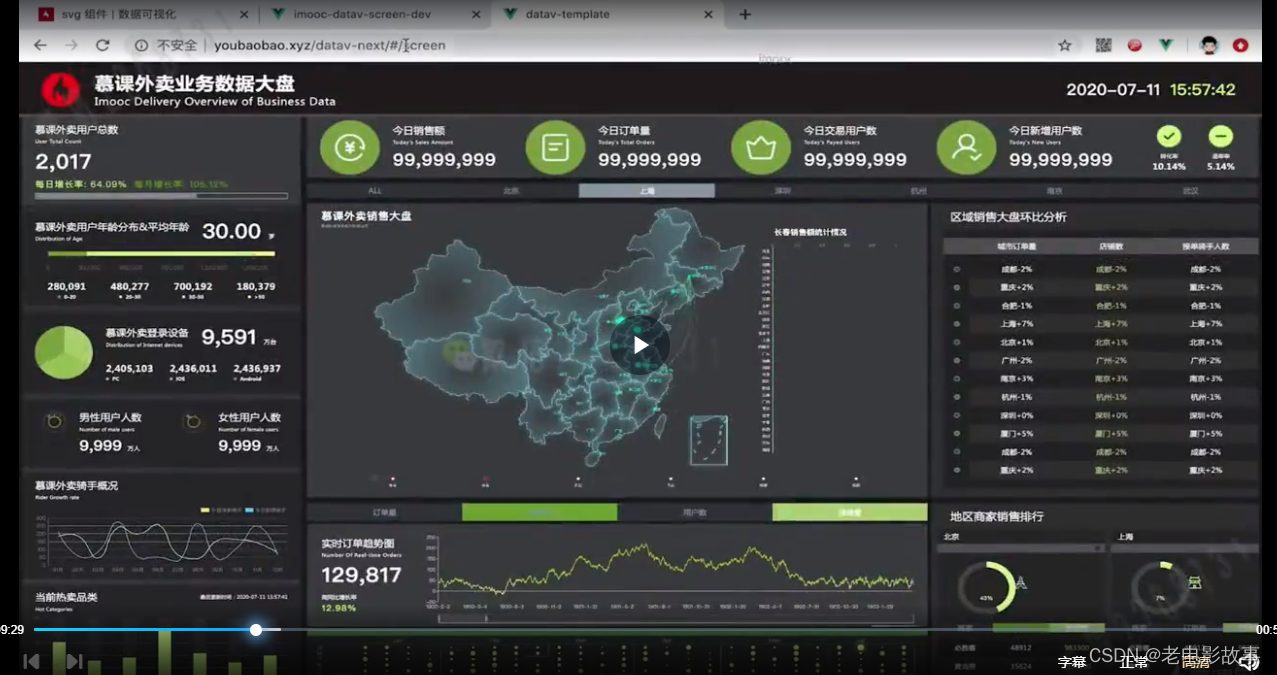Skip to next video with player control
1277x675 pixels.
click(74, 661)
